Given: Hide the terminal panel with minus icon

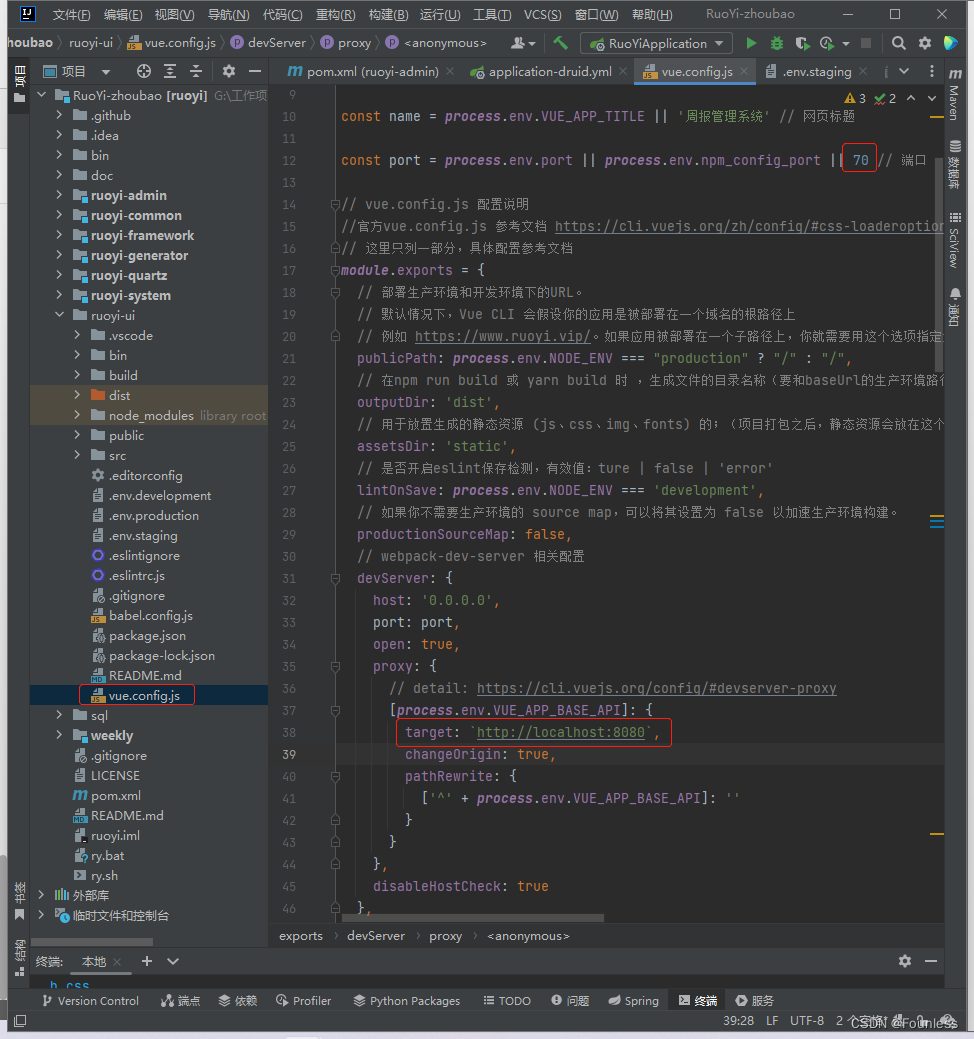Looking at the screenshot, I should pyautogui.click(x=931, y=961).
